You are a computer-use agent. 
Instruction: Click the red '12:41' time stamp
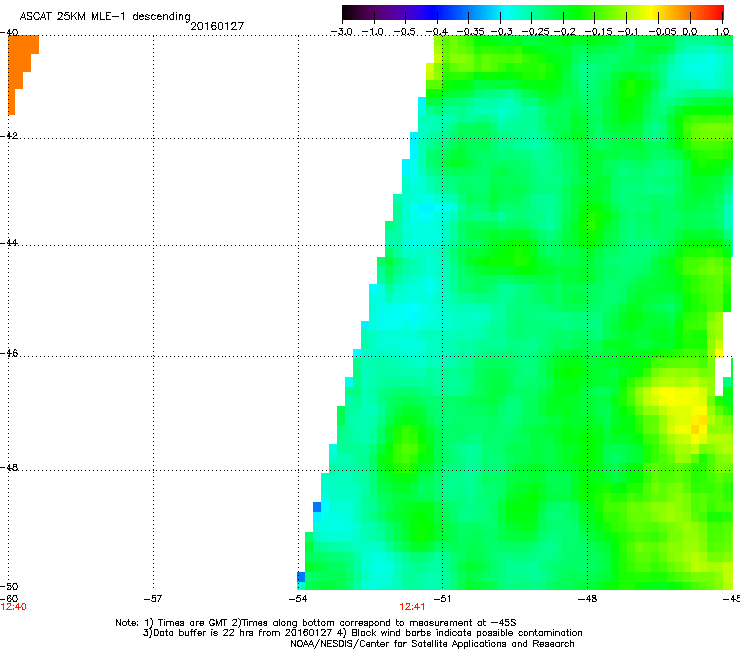[x=412, y=607]
